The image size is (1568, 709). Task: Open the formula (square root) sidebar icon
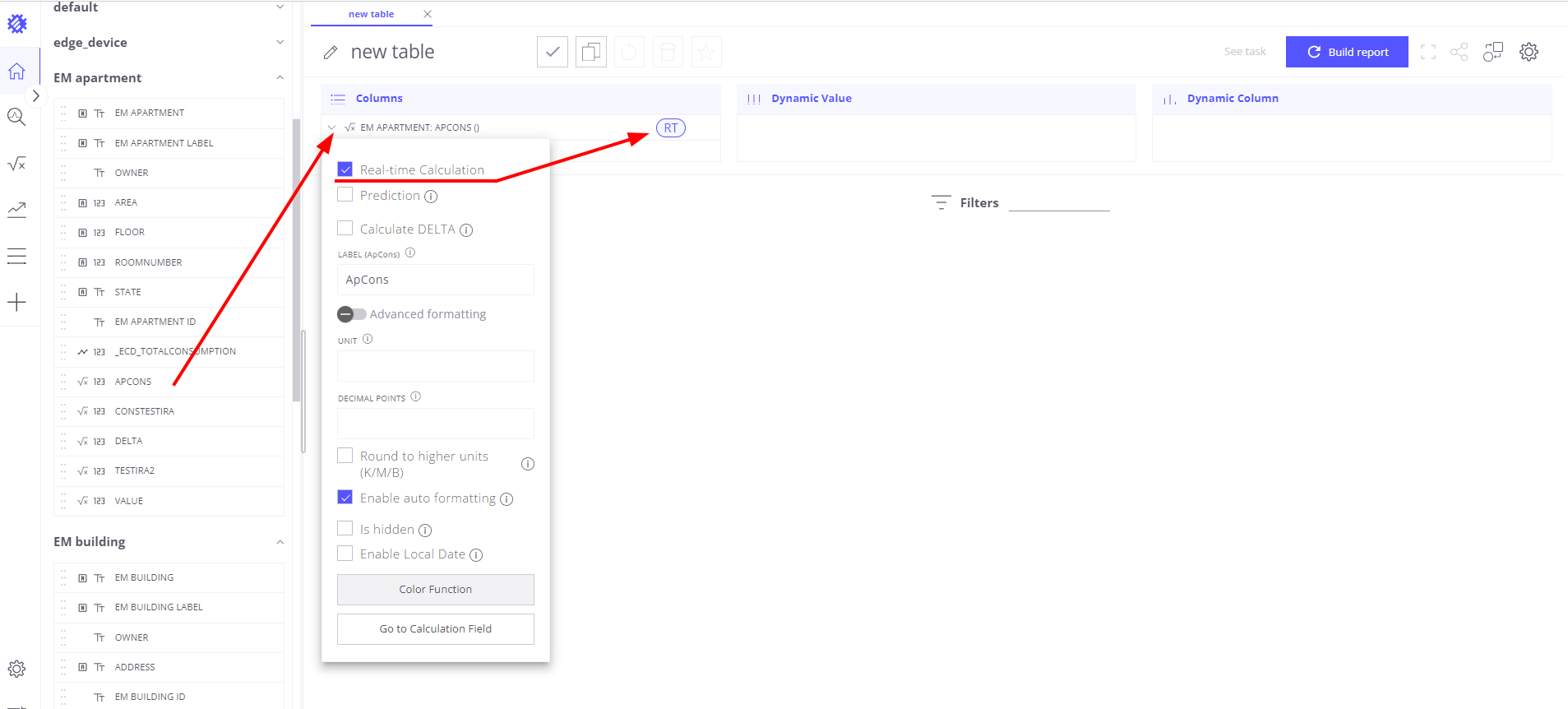pos(16,164)
